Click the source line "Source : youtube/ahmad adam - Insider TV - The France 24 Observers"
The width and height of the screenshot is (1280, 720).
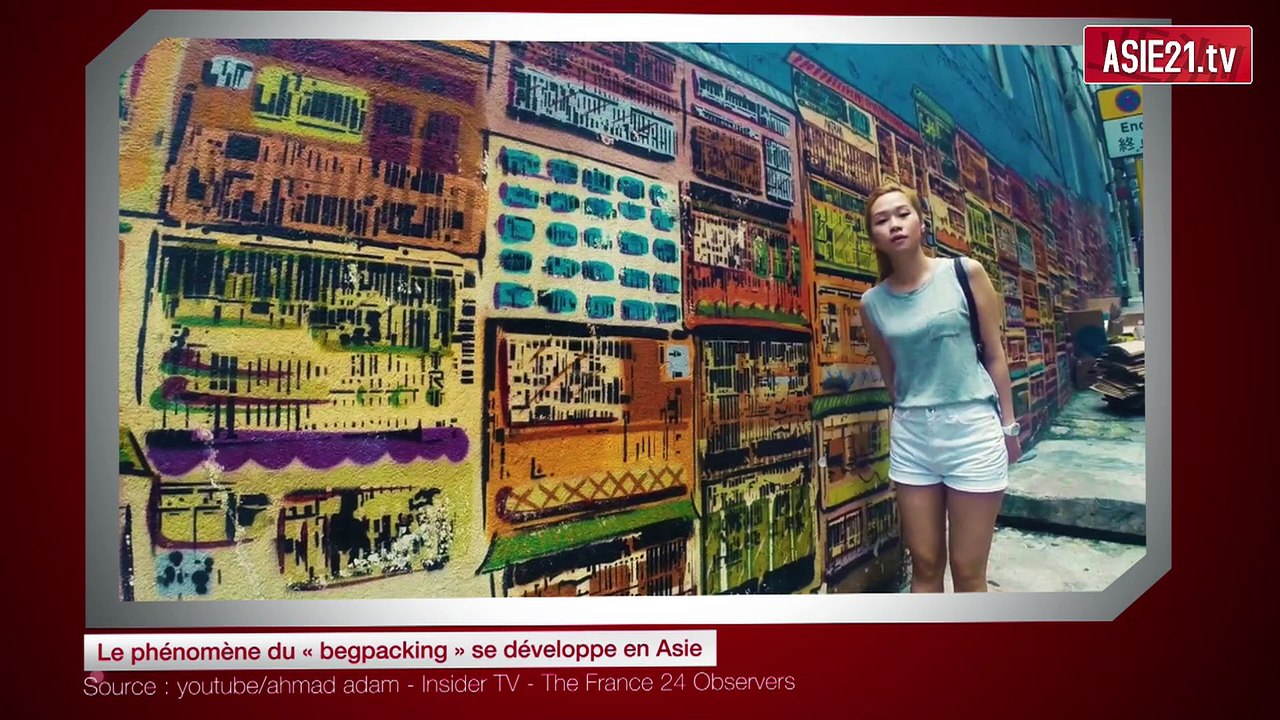coord(439,684)
